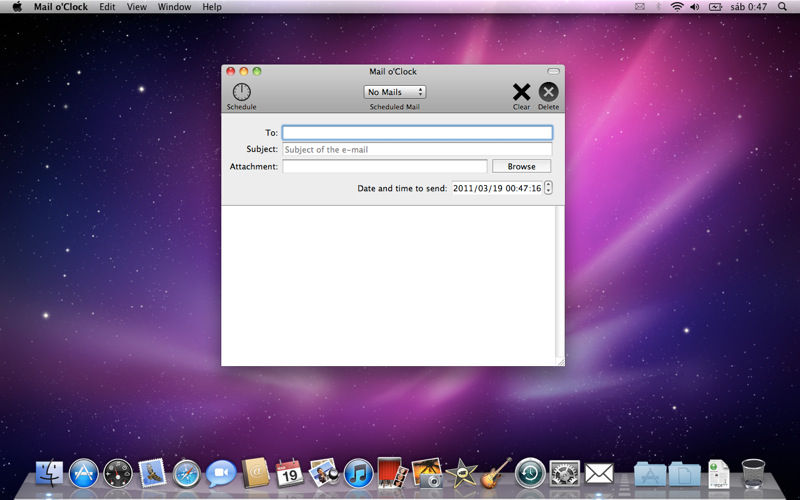Click the email message body area
Screen dimensions: 800x500
point(390,285)
